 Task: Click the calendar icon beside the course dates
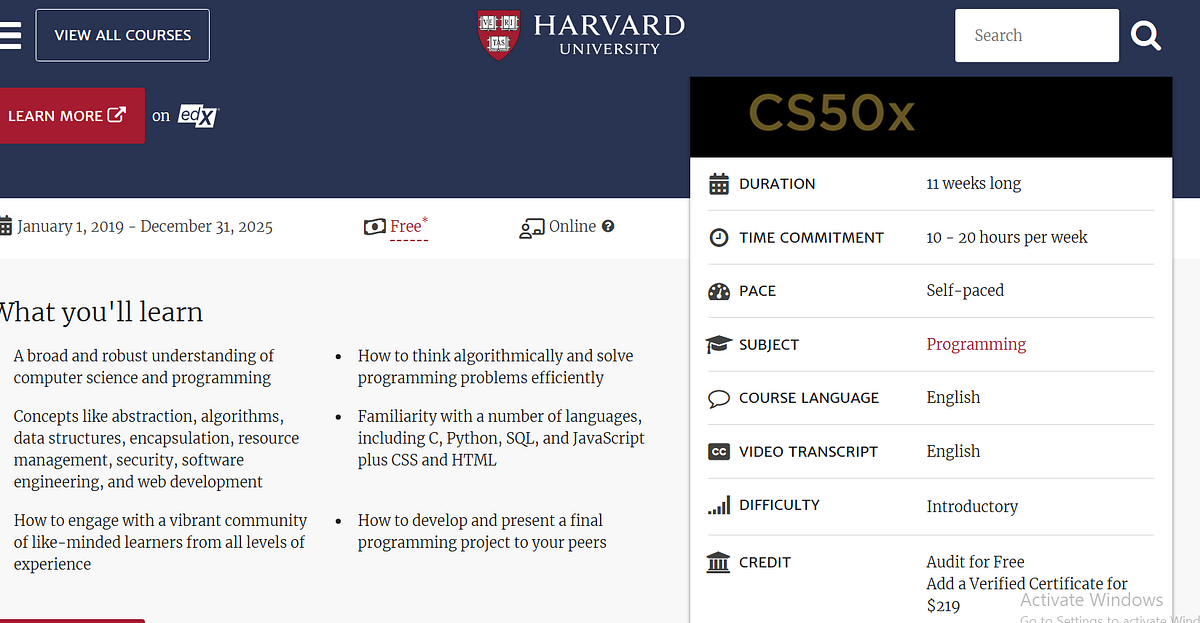click(x=5, y=226)
